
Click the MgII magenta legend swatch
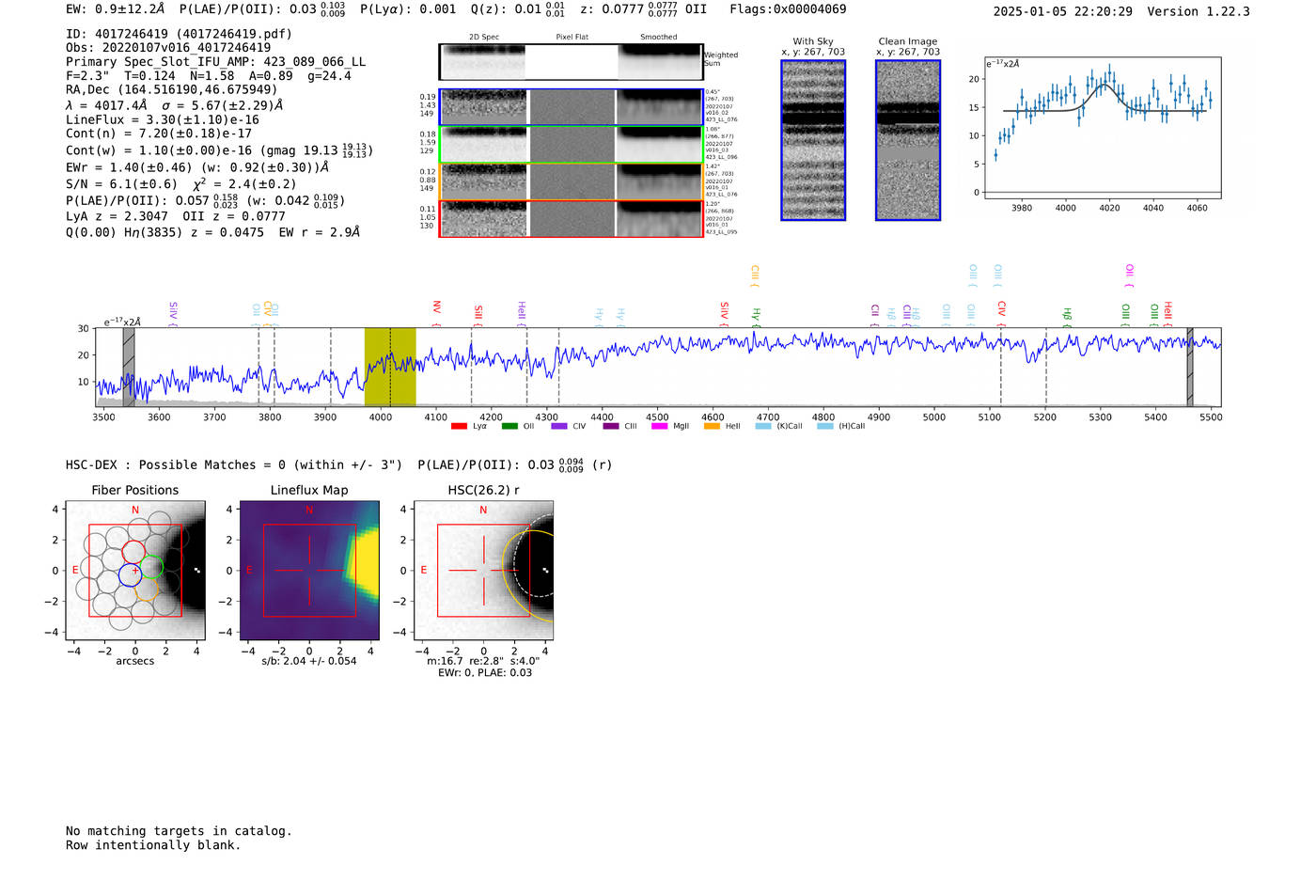point(659,426)
